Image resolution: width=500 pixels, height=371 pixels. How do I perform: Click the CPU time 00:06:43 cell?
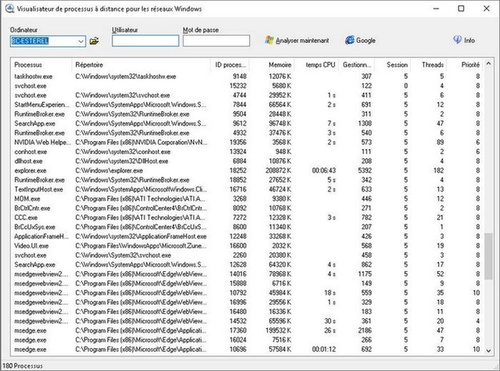point(324,171)
